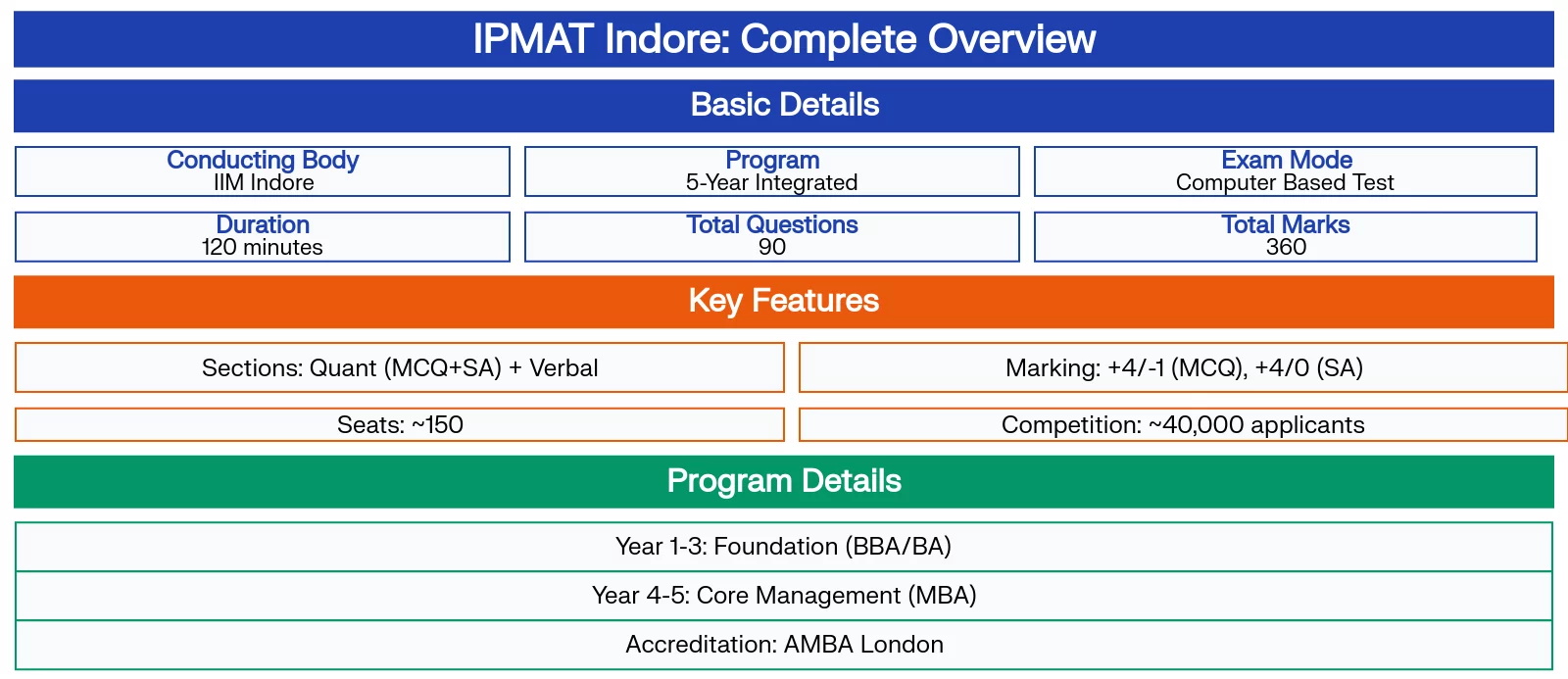Select the 'Basic Details' section header
This screenshot has height=679, width=1568.
point(783,105)
